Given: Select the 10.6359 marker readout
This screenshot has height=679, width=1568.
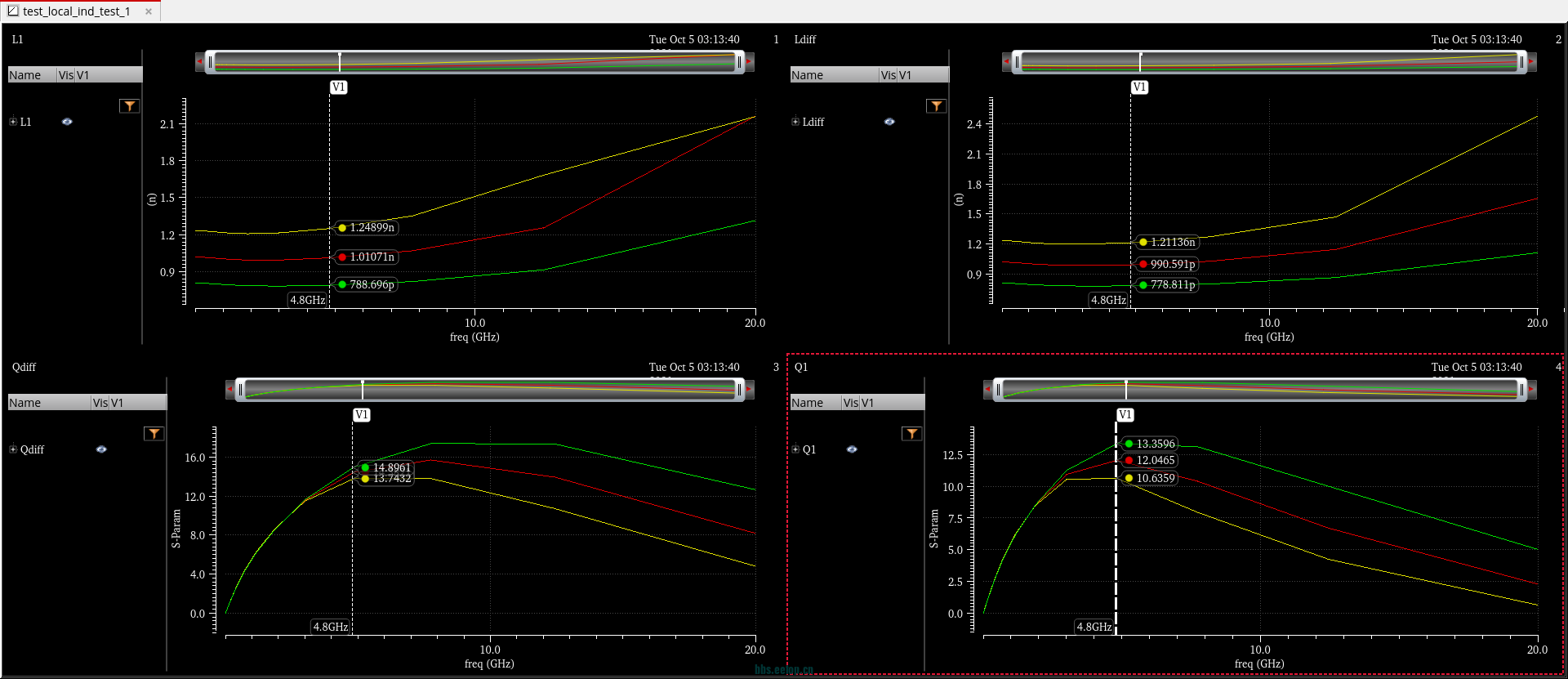Looking at the screenshot, I should (1149, 479).
